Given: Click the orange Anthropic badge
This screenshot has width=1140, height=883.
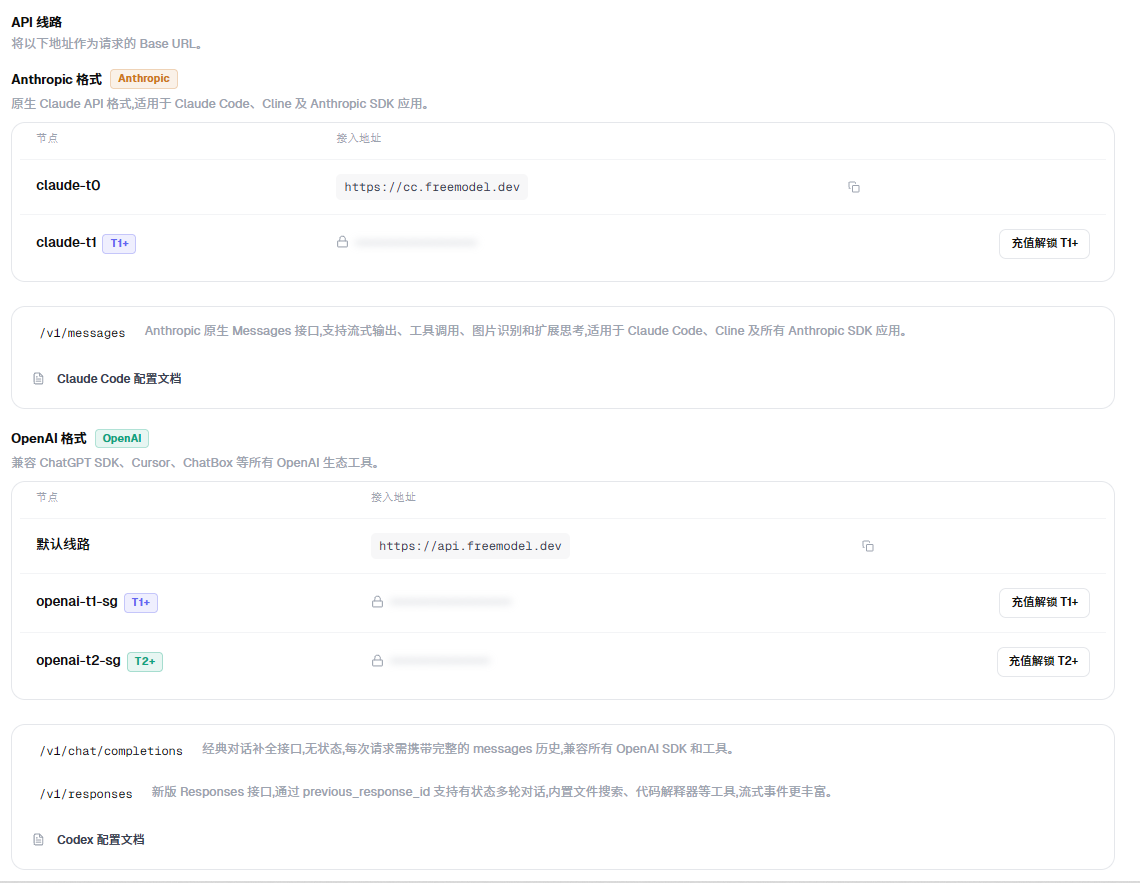Looking at the screenshot, I should [144, 78].
